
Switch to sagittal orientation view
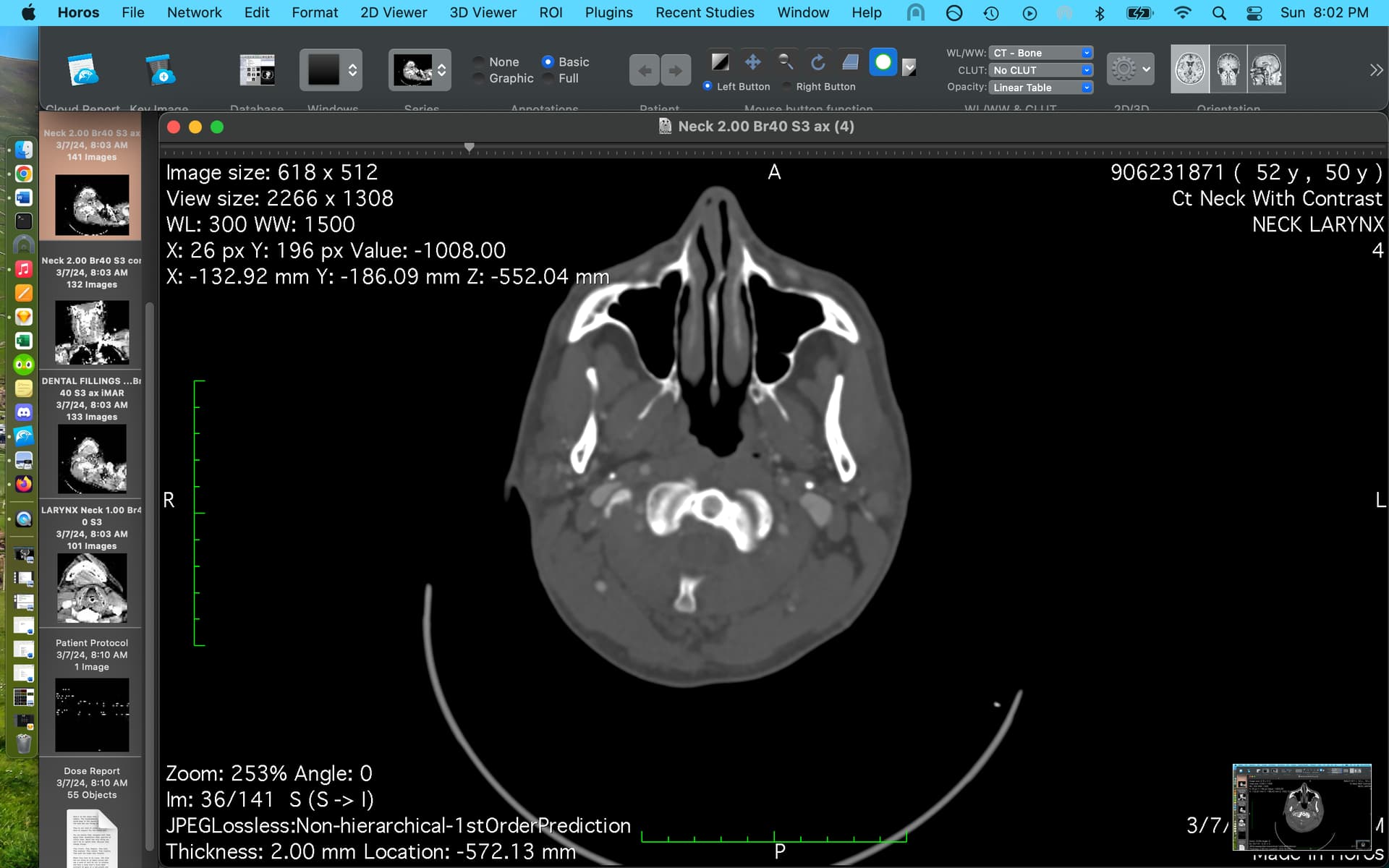click(x=1266, y=69)
